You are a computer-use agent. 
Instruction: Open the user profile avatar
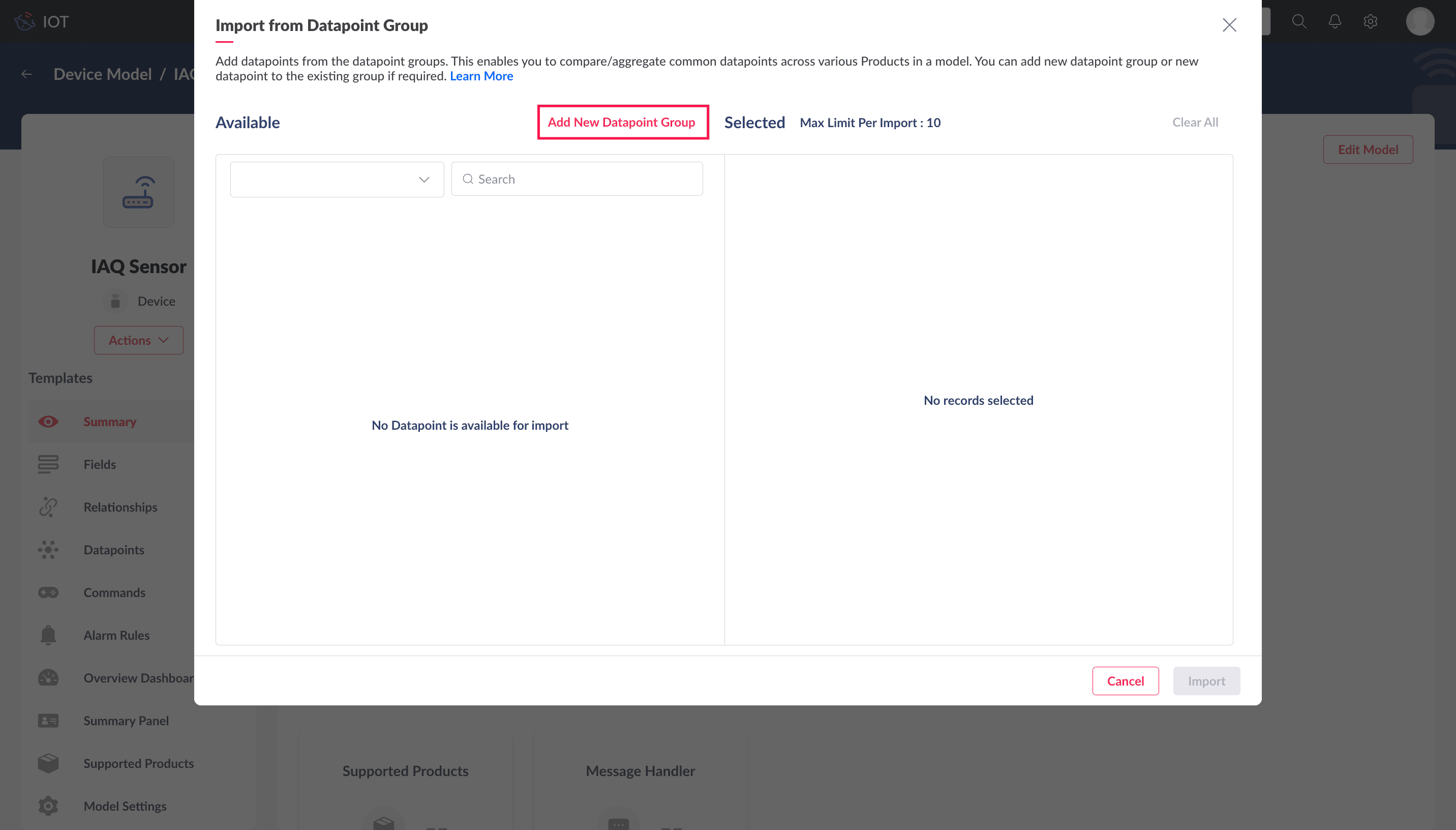coord(1419,22)
